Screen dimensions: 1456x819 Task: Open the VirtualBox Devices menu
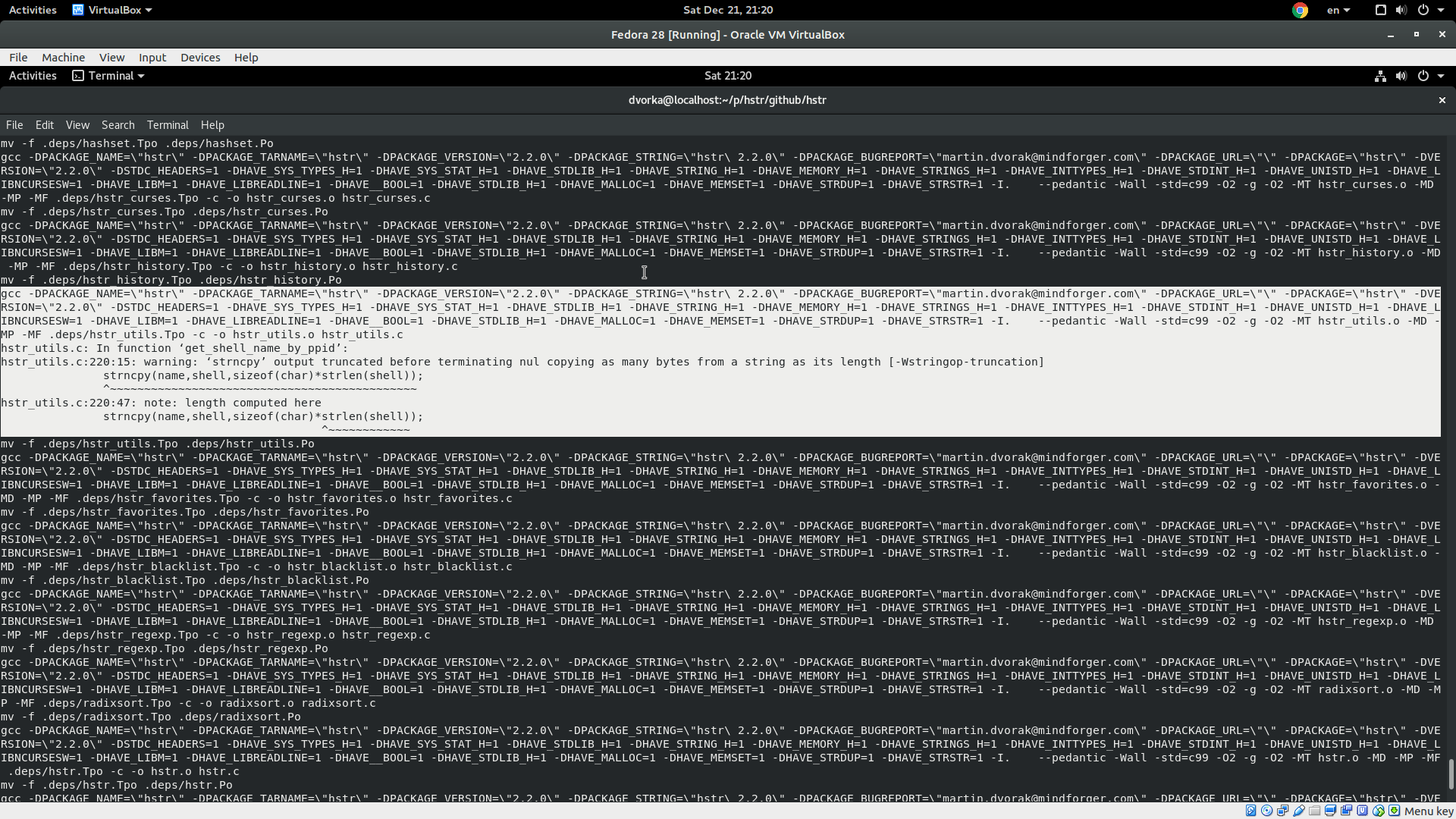click(x=200, y=58)
